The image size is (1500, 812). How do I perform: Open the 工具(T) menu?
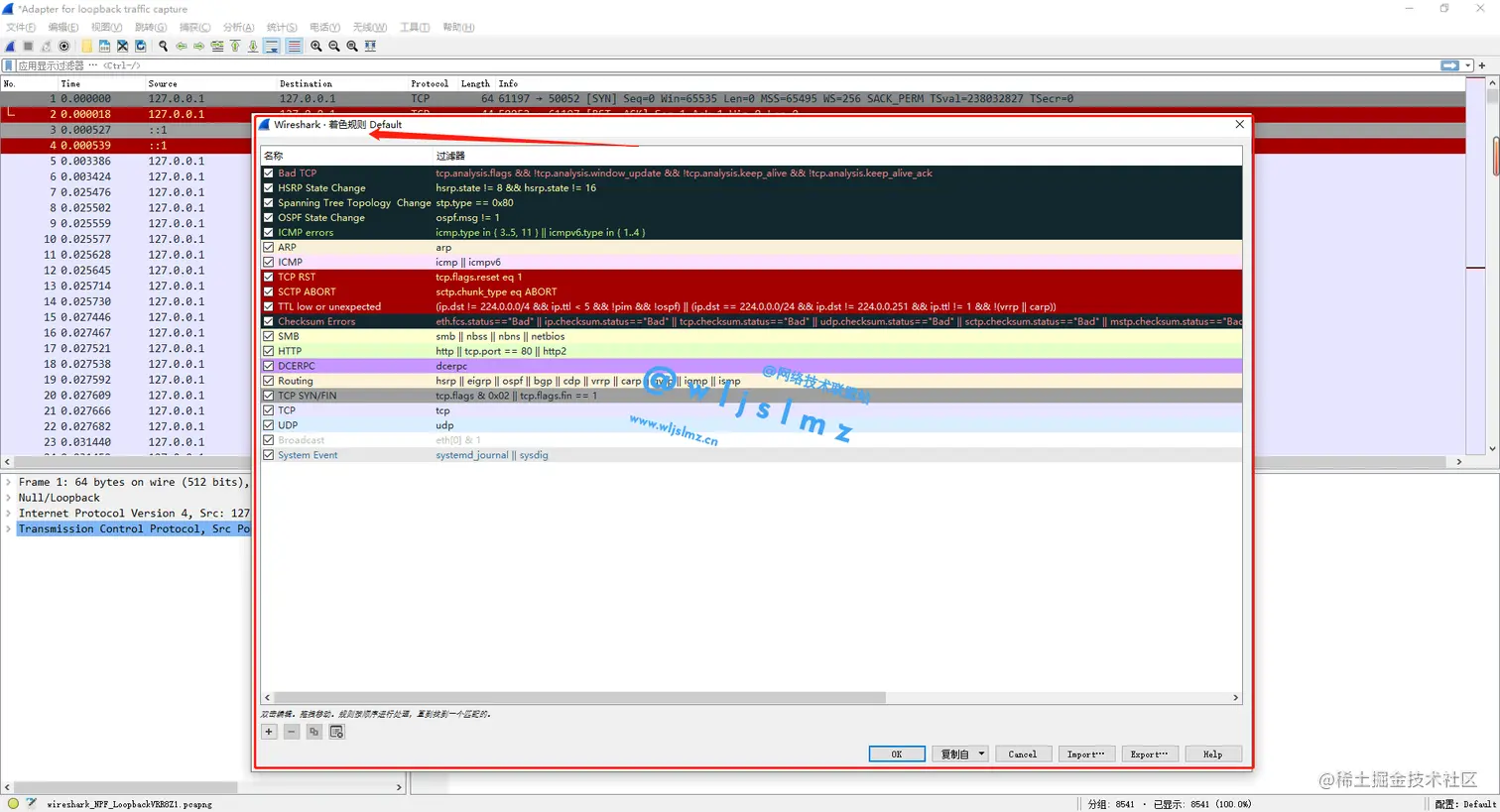pos(415,27)
